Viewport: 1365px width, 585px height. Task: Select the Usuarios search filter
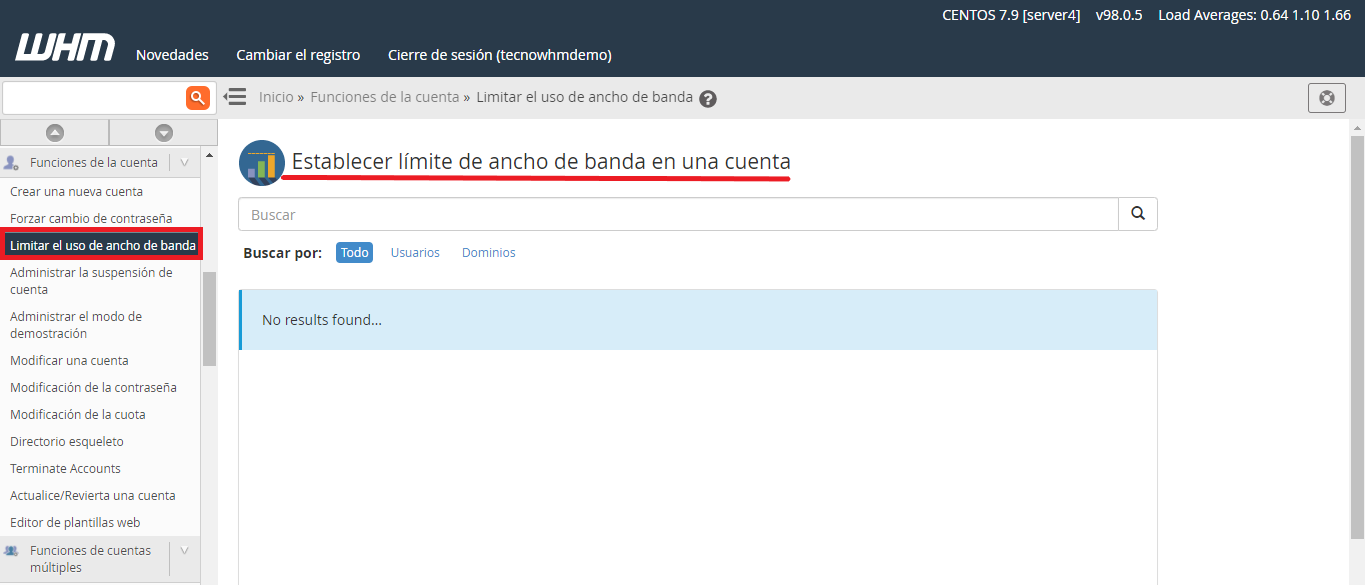tap(415, 253)
